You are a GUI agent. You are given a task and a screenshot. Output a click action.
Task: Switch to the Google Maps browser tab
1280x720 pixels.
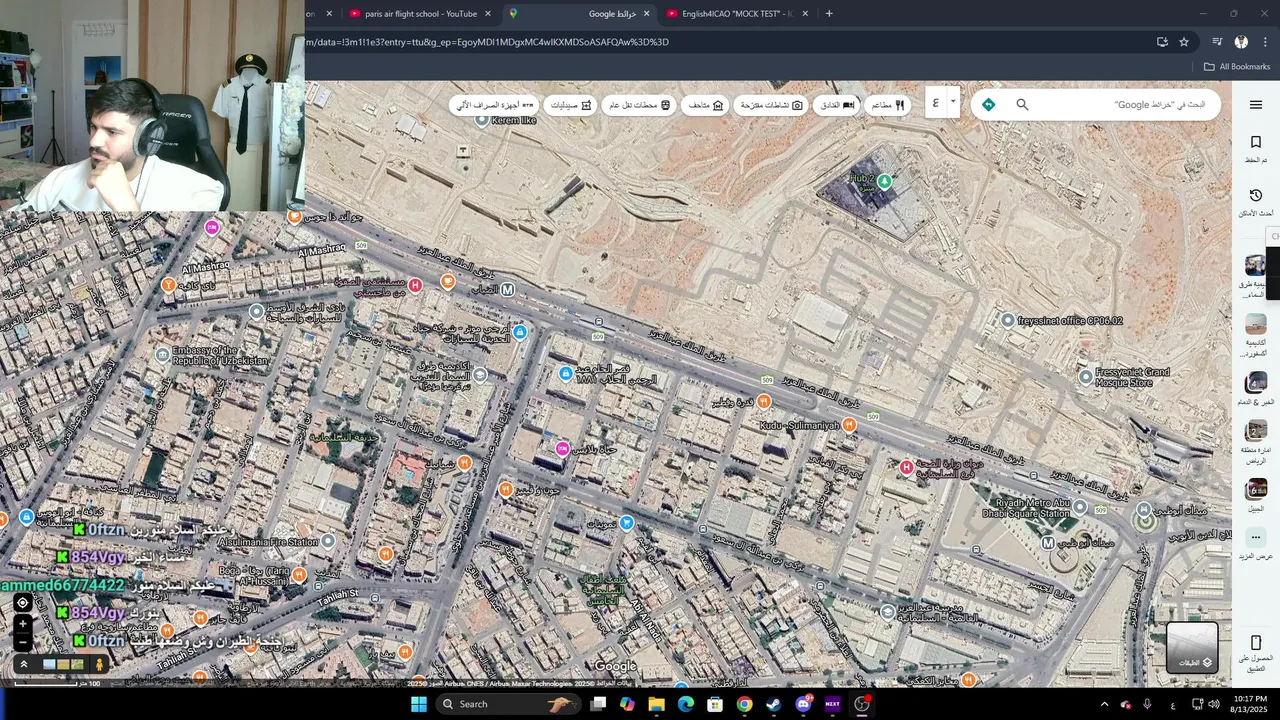point(580,14)
